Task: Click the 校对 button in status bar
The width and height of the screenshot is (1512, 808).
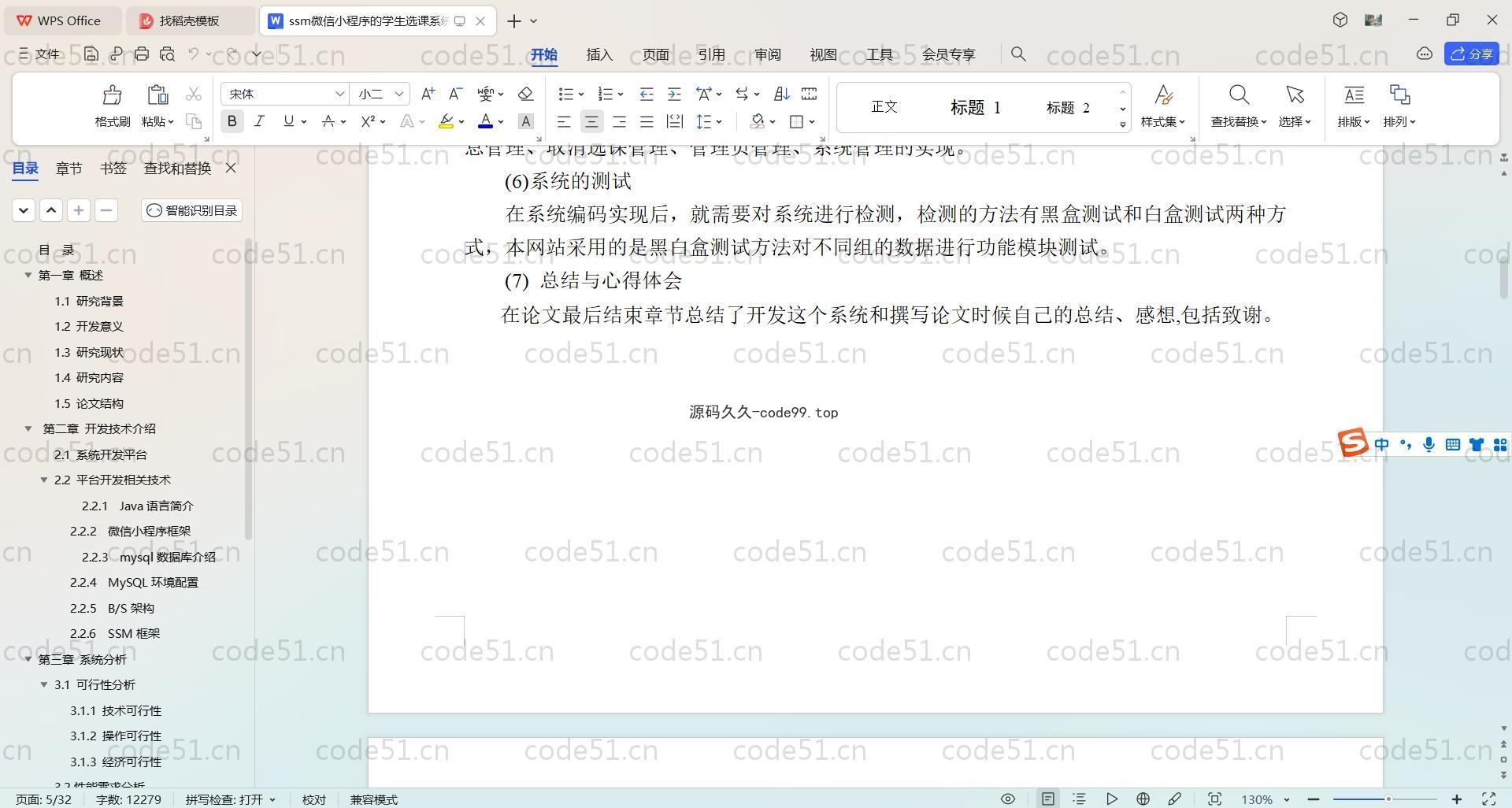Action: (x=313, y=799)
